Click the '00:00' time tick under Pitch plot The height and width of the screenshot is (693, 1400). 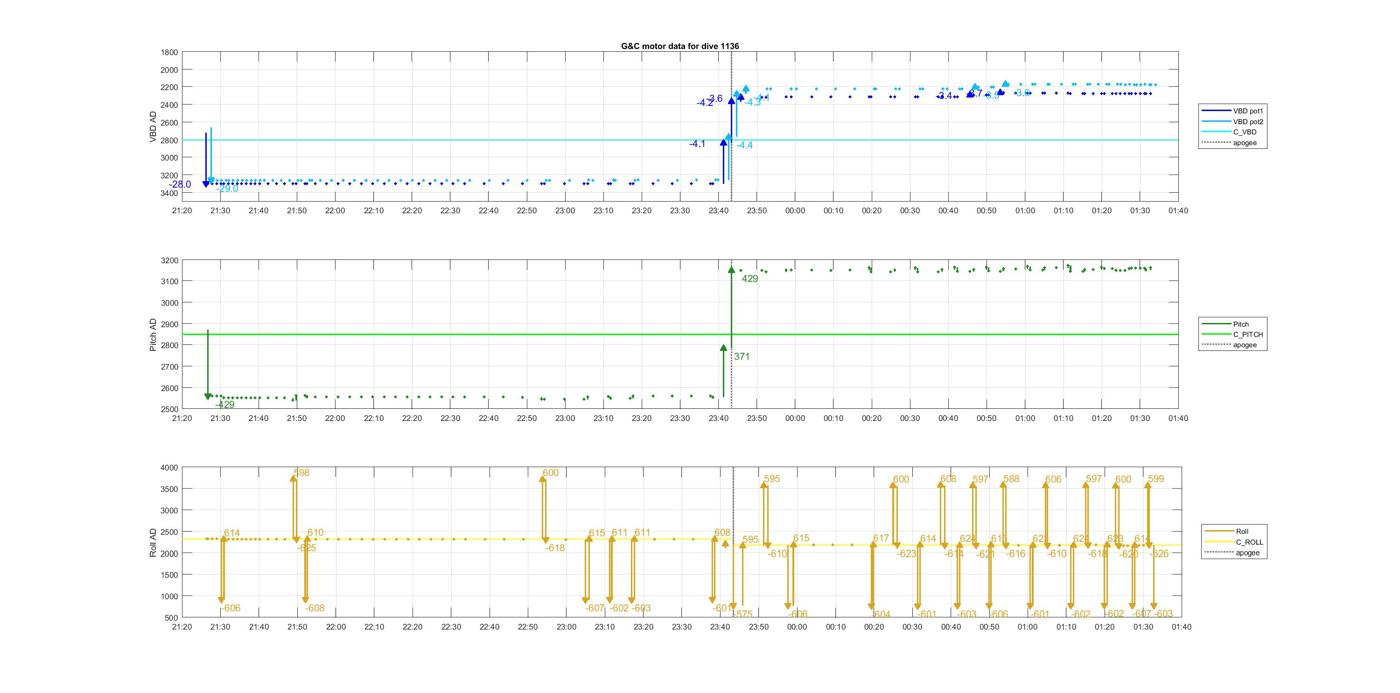coord(795,419)
